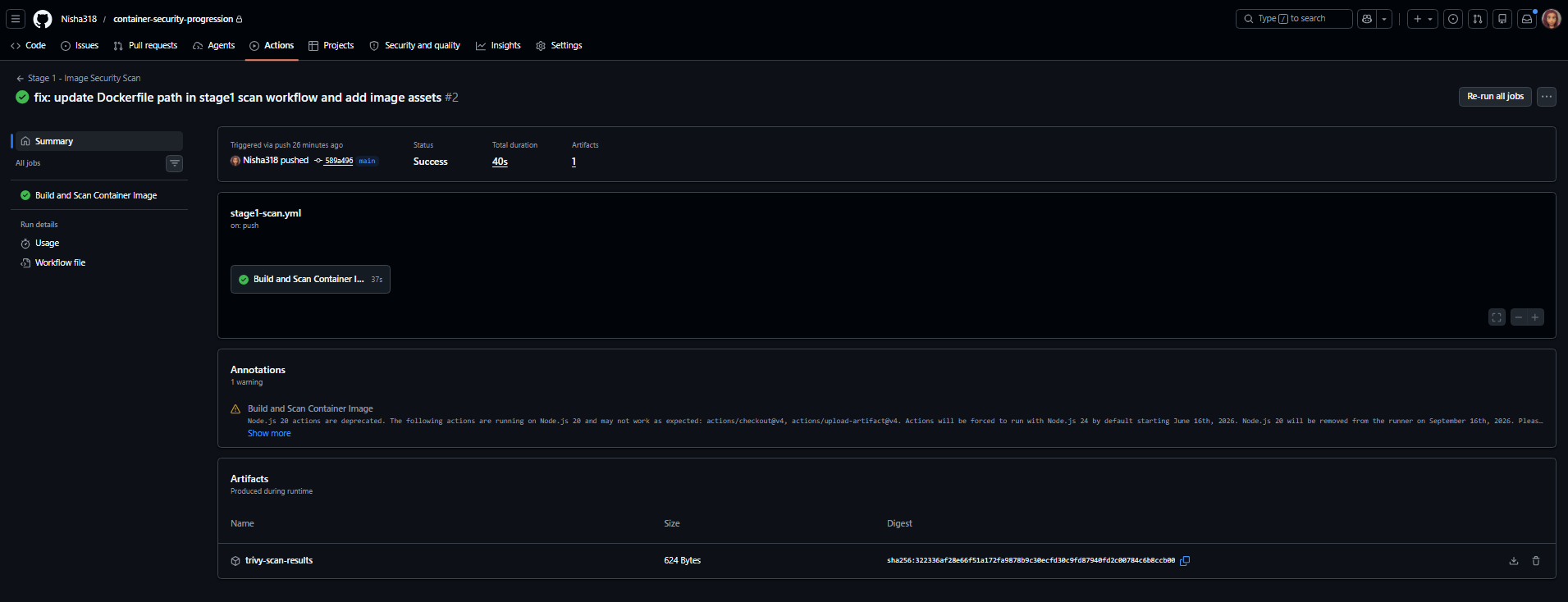View issues icon in top header
Viewport: 1568px width, 602px height.
click(x=1453, y=19)
